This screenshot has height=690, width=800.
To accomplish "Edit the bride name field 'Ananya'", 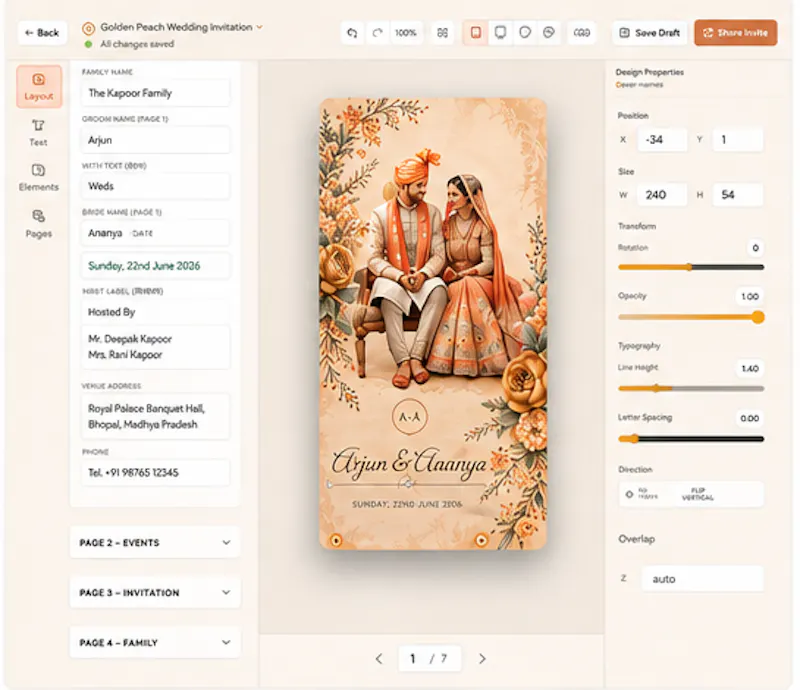I will click(155, 233).
